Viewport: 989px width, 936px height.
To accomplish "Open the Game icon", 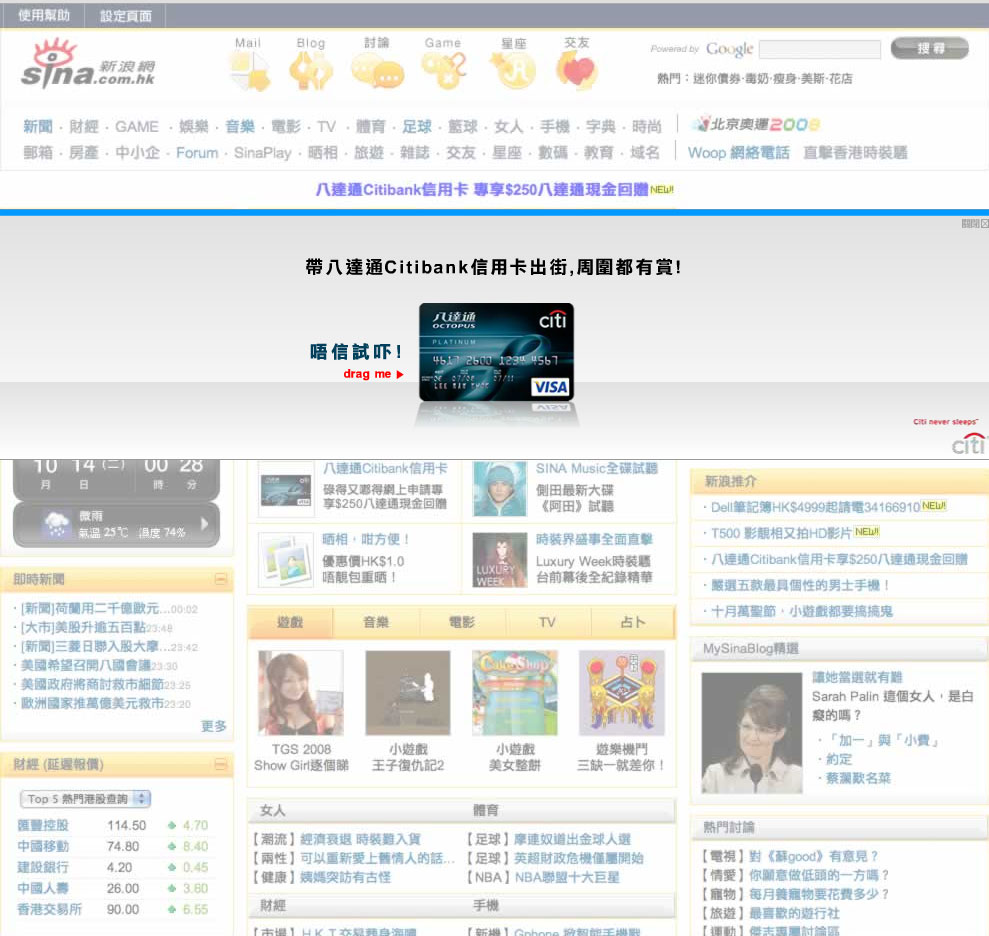I will point(443,70).
